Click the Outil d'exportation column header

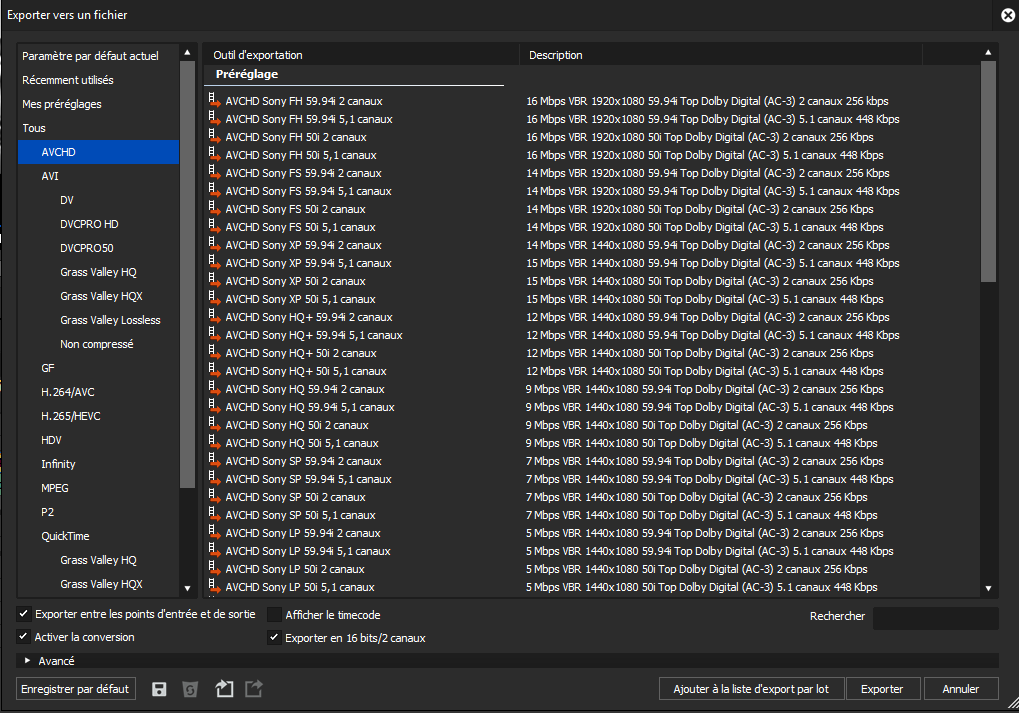[361, 55]
